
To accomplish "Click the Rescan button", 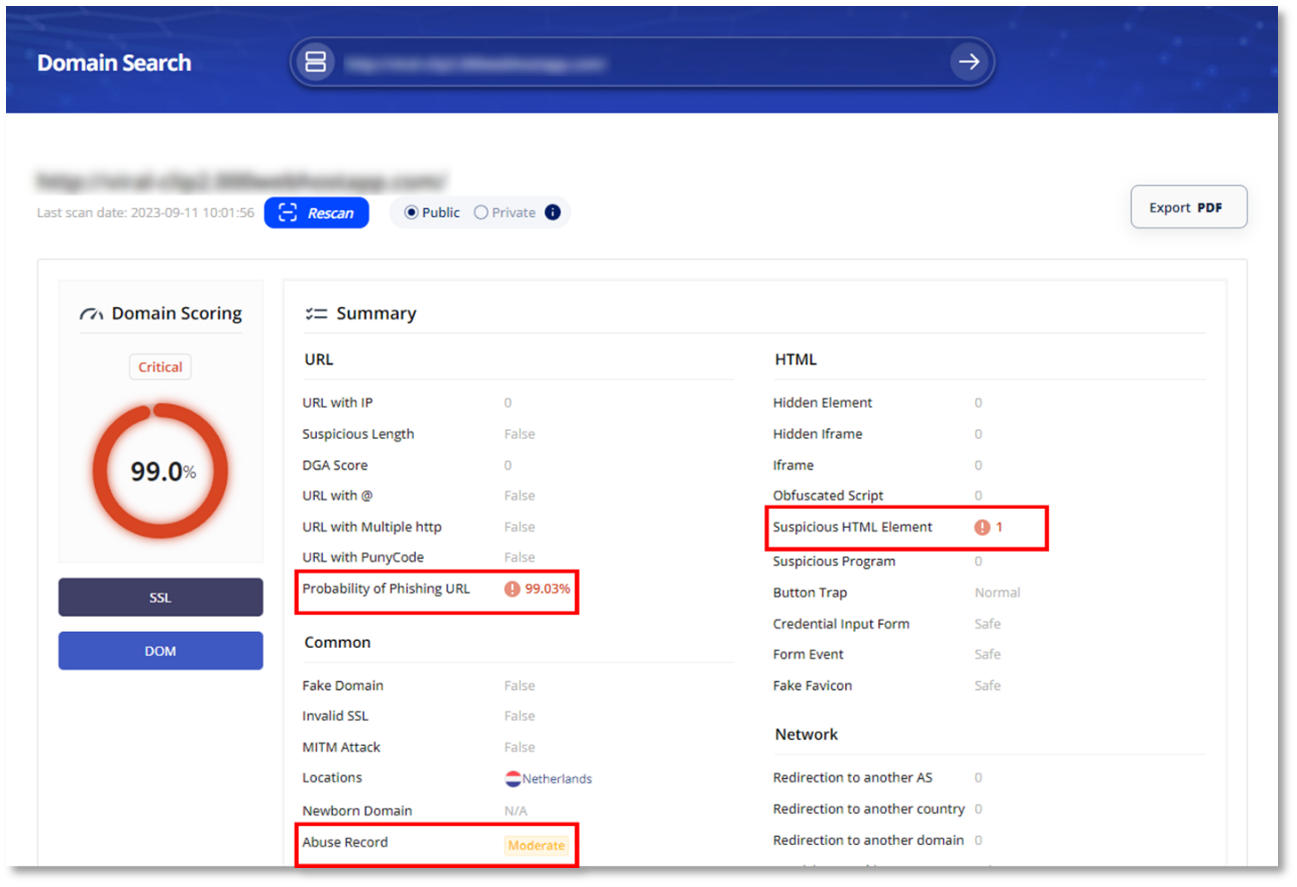I will pyautogui.click(x=316, y=213).
